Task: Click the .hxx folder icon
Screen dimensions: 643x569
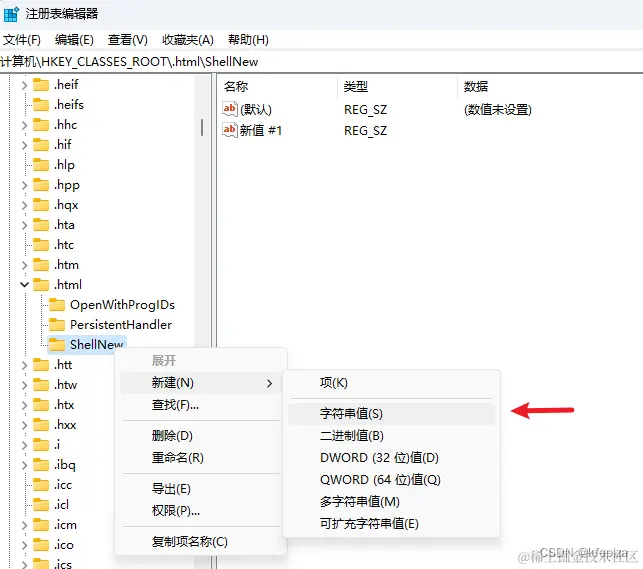Action: coord(41,425)
